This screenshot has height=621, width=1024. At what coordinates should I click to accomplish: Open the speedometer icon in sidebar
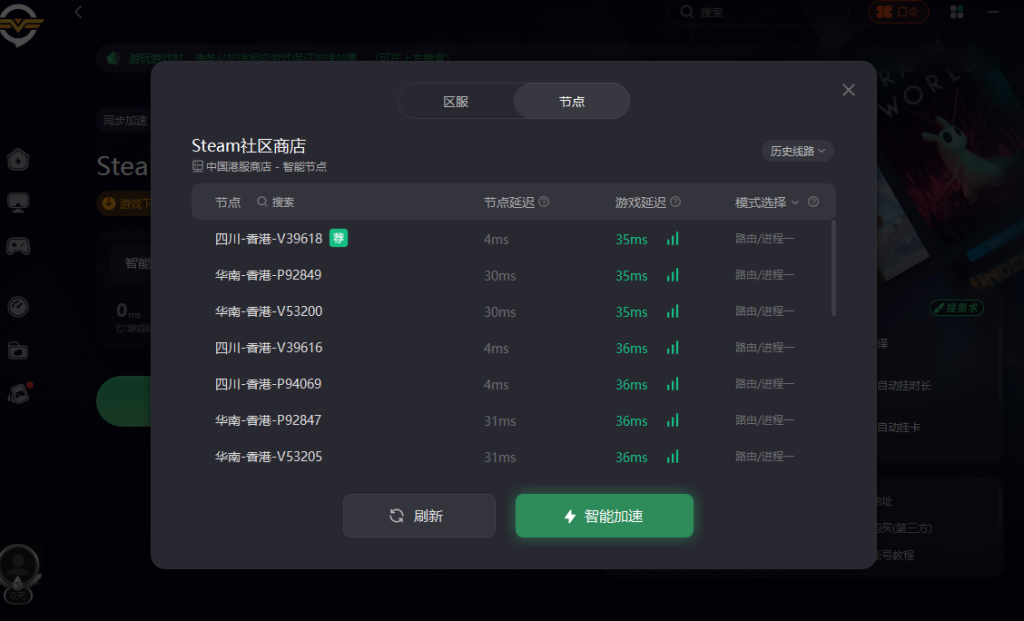coord(18,307)
